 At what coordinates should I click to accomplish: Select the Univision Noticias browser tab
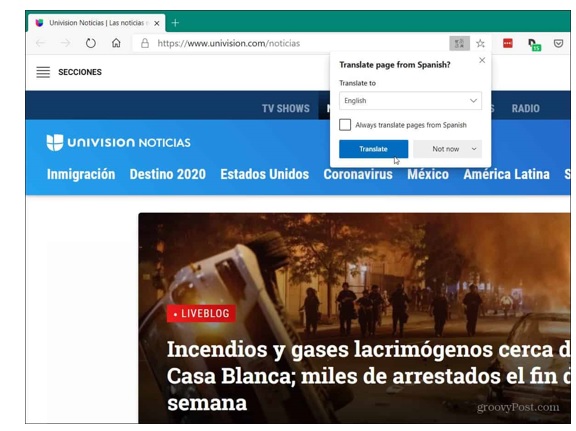click(x=96, y=23)
